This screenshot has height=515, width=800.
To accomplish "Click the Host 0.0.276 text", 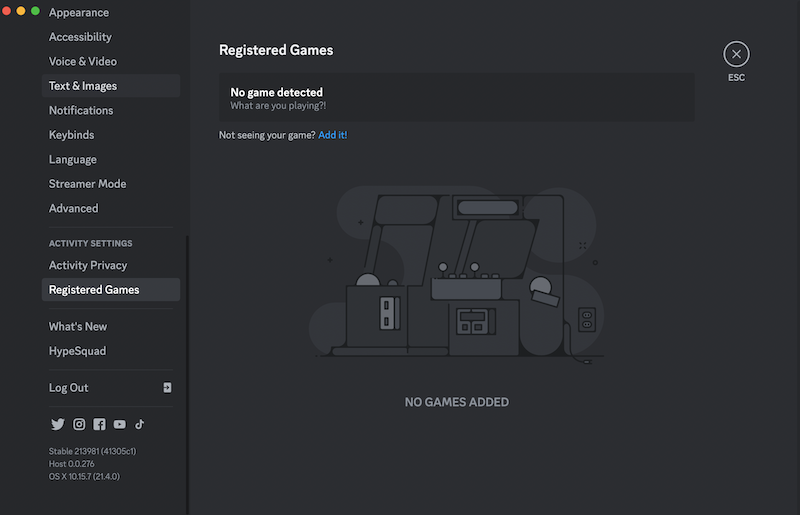I will click(x=71, y=464).
